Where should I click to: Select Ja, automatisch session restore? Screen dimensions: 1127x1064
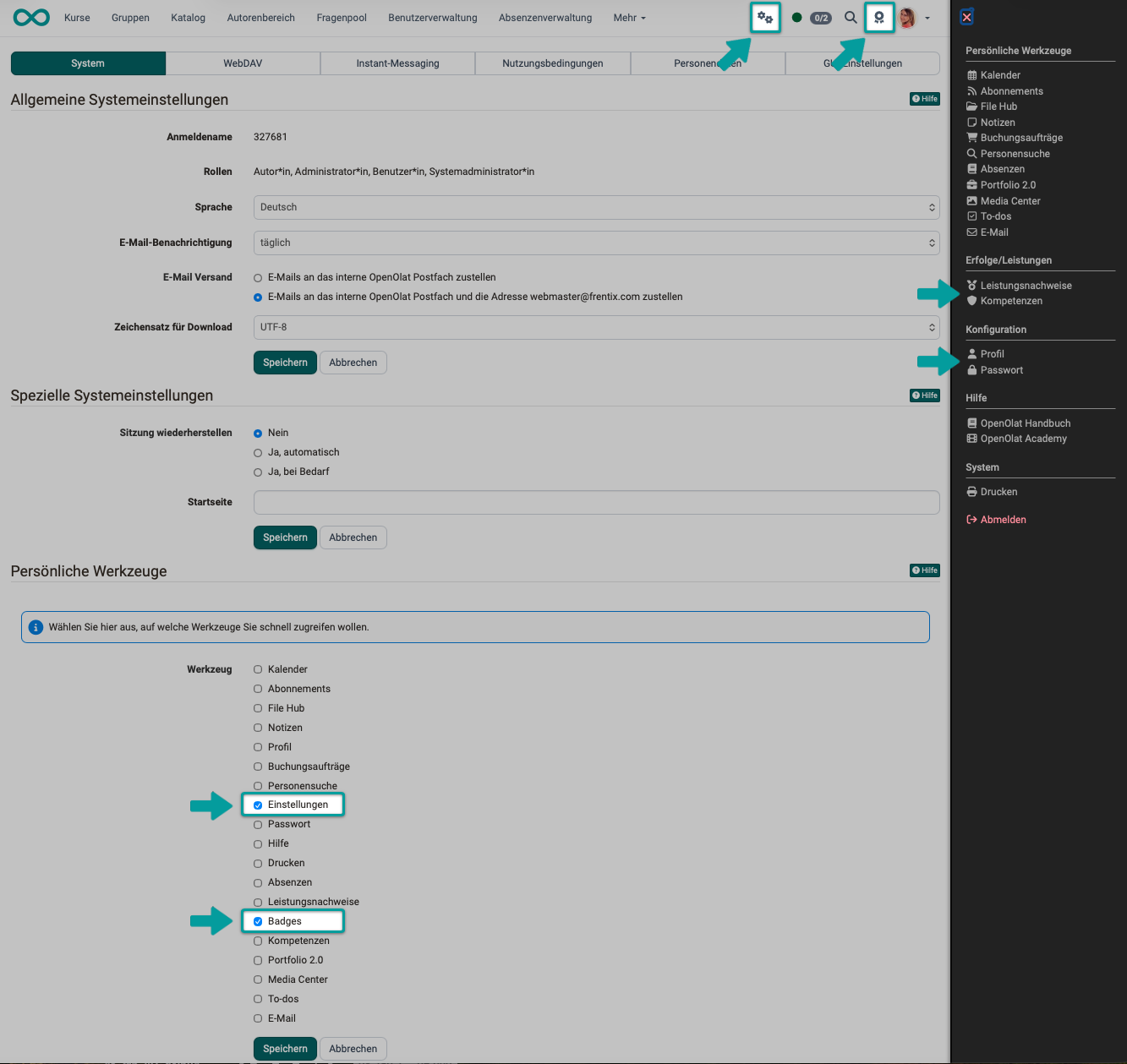point(258,453)
